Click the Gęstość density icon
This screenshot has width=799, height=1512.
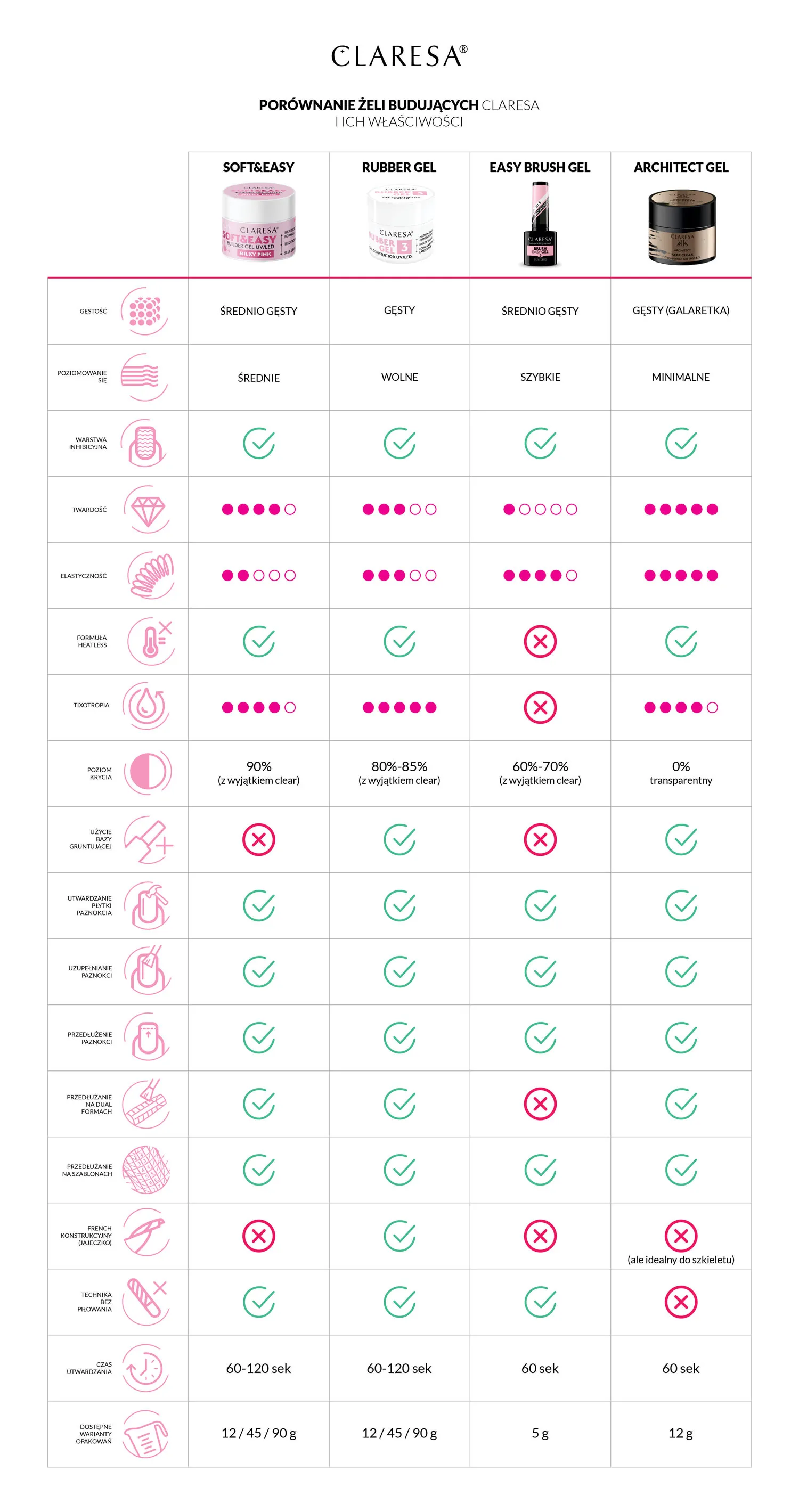pyautogui.click(x=144, y=311)
